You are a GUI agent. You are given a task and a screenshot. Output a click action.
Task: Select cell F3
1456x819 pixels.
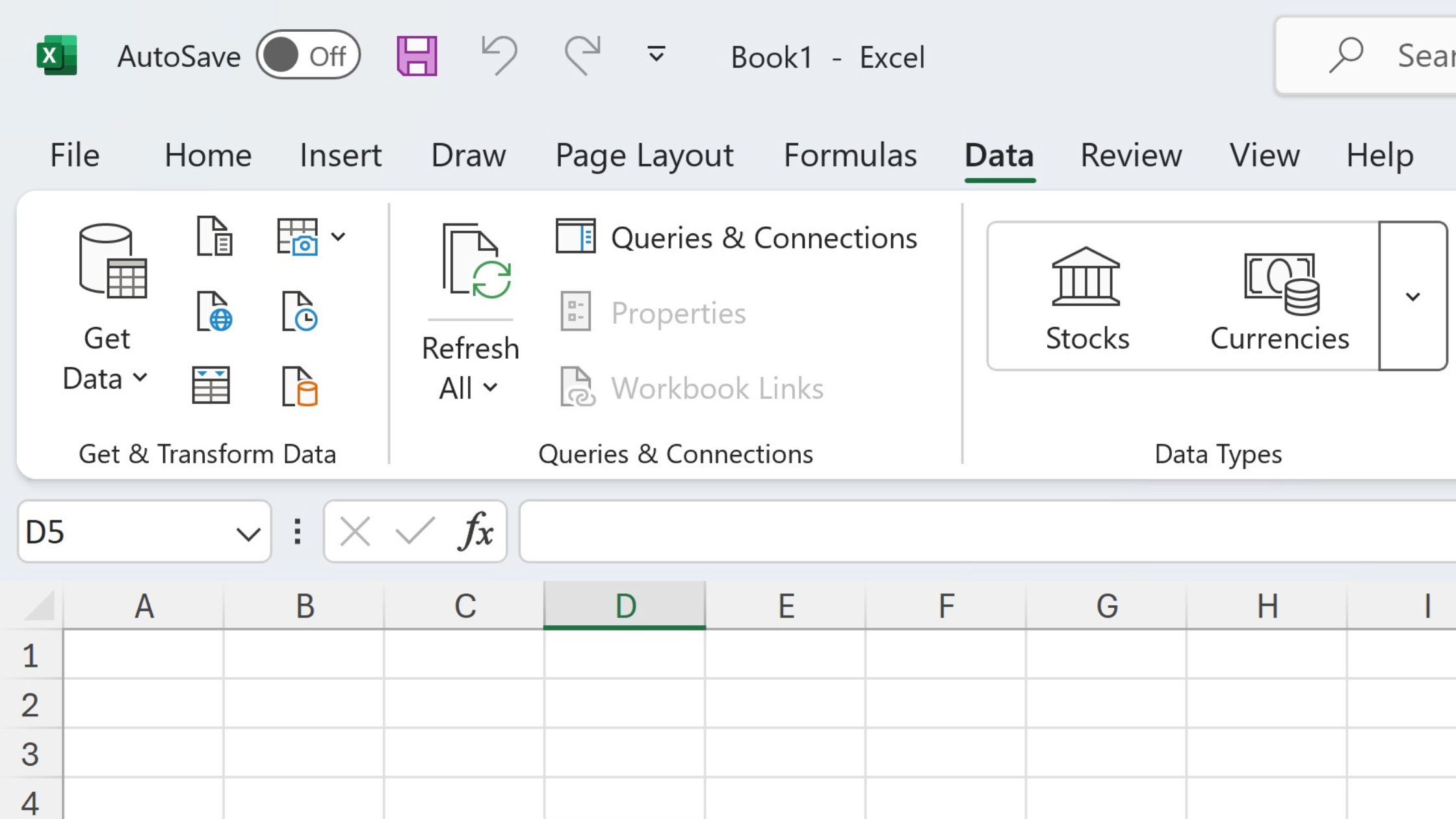click(x=946, y=753)
